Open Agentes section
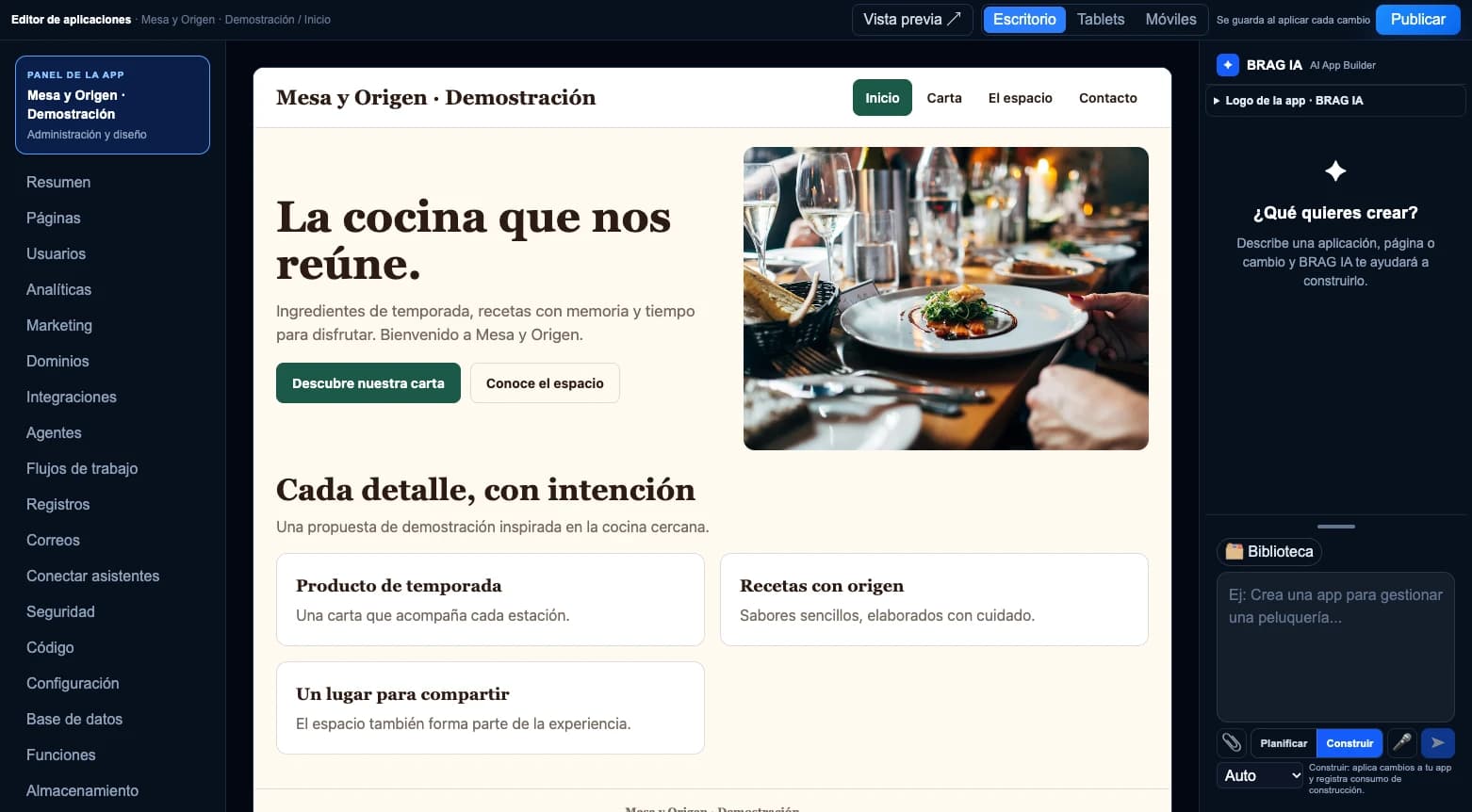This screenshot has width=1472, height=812. pyautogui.click(x=54, y=433)
